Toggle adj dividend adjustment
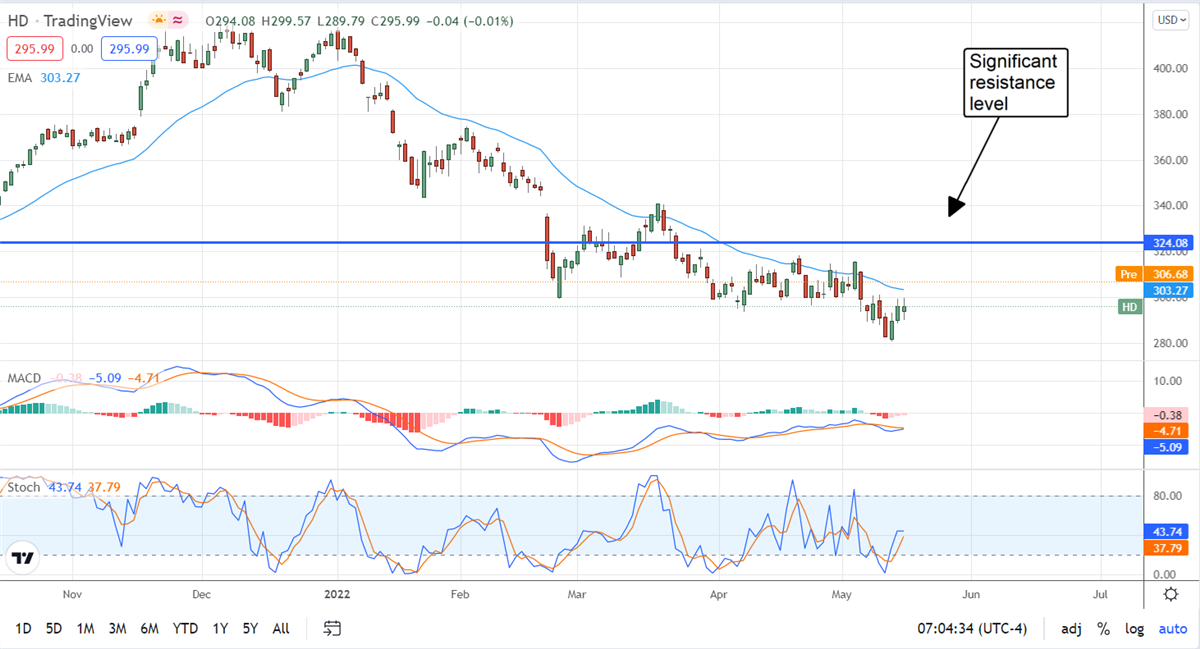 [x=1071, y=629]
